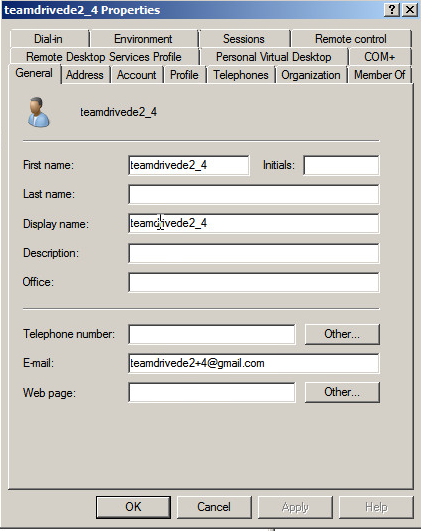Switch to the Member Of tab
Viewport: 421px width, 531px height.
point(380,75)
